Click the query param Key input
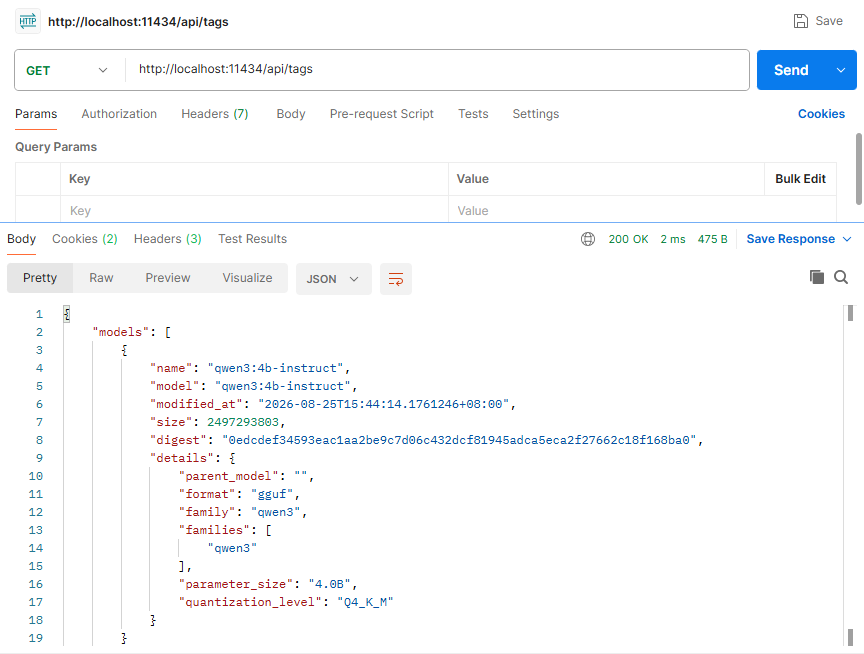This screenshot has width=864, height=654. click(x=254, y=210)
